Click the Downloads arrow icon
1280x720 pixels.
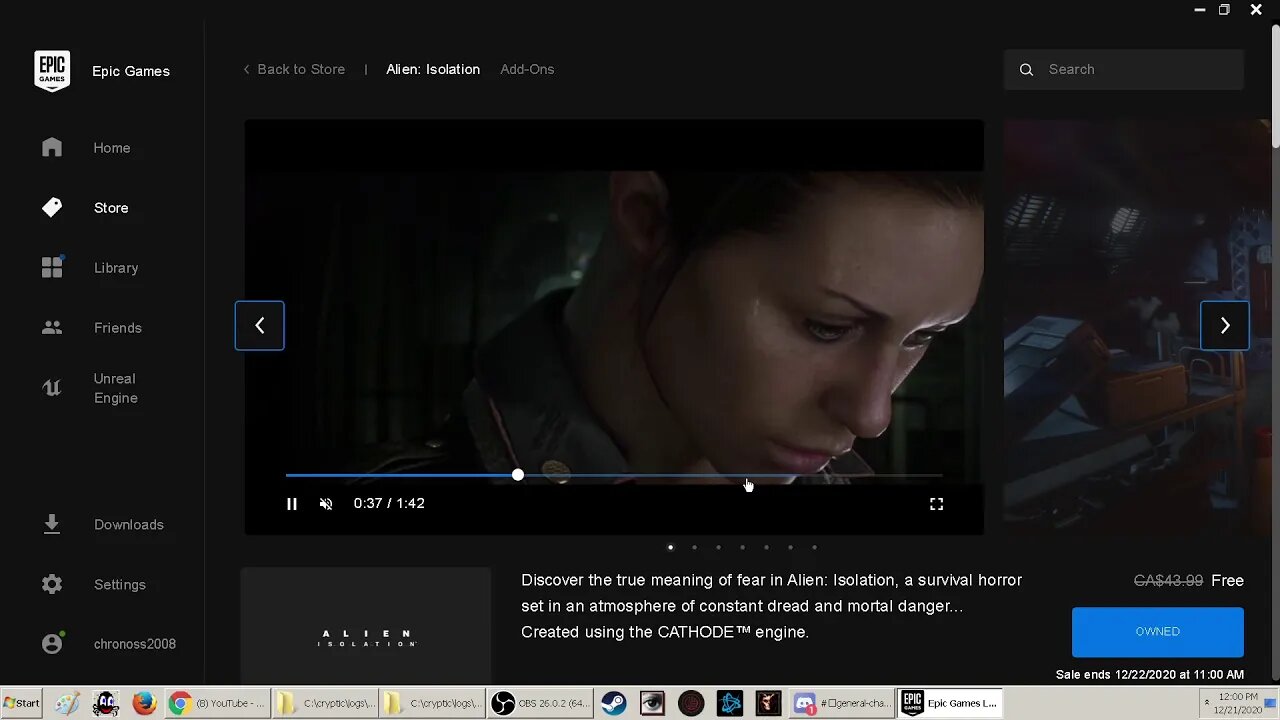point(52,524)
